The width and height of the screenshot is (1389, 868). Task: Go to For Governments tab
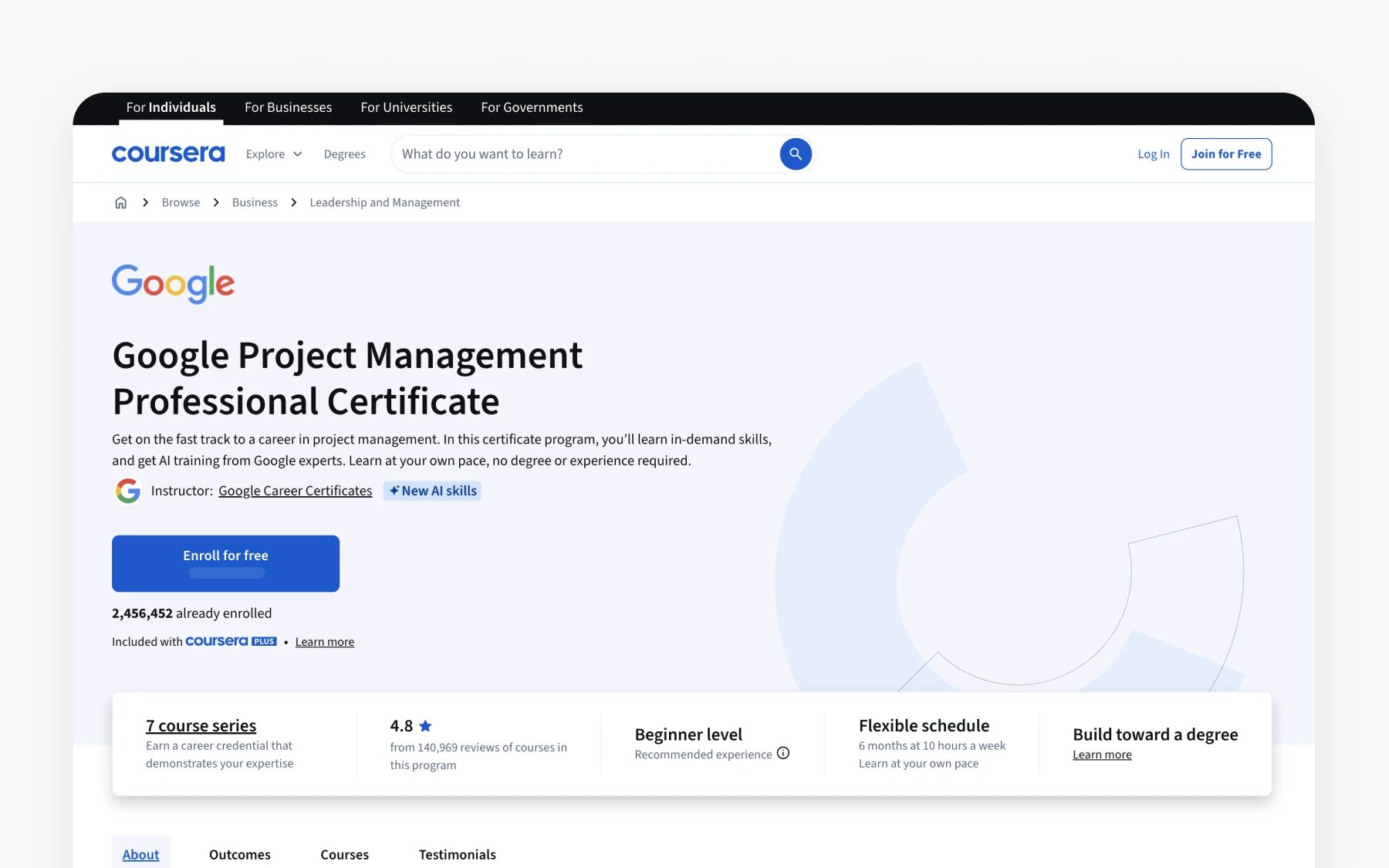(x=532, y=108)
